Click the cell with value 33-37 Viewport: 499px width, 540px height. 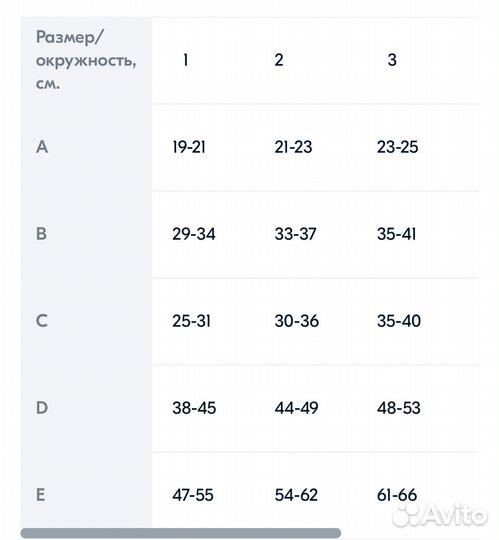pyautogui.click(x=295, y=234)
